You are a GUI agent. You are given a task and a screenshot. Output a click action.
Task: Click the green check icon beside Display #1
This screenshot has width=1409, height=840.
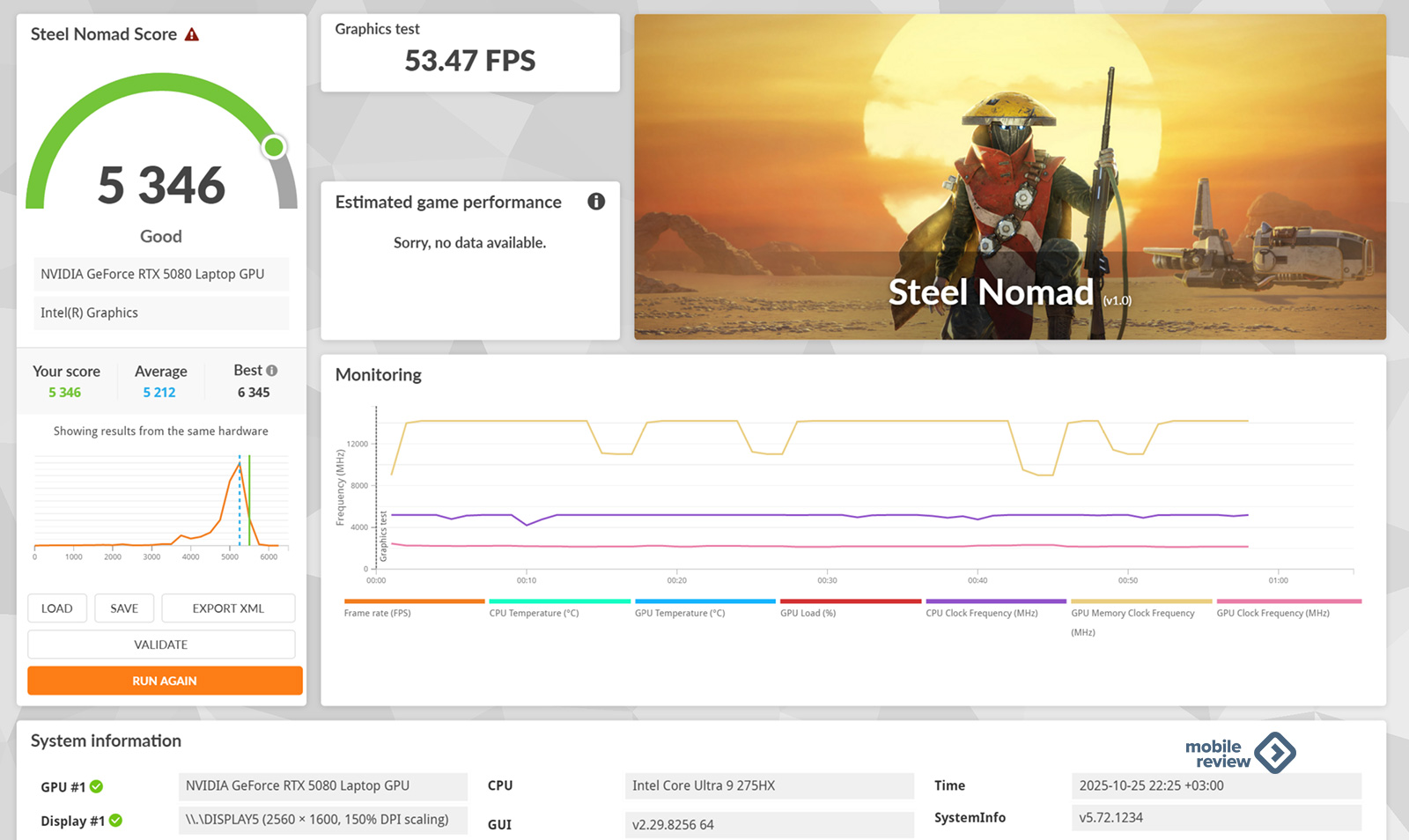(115, 821)
